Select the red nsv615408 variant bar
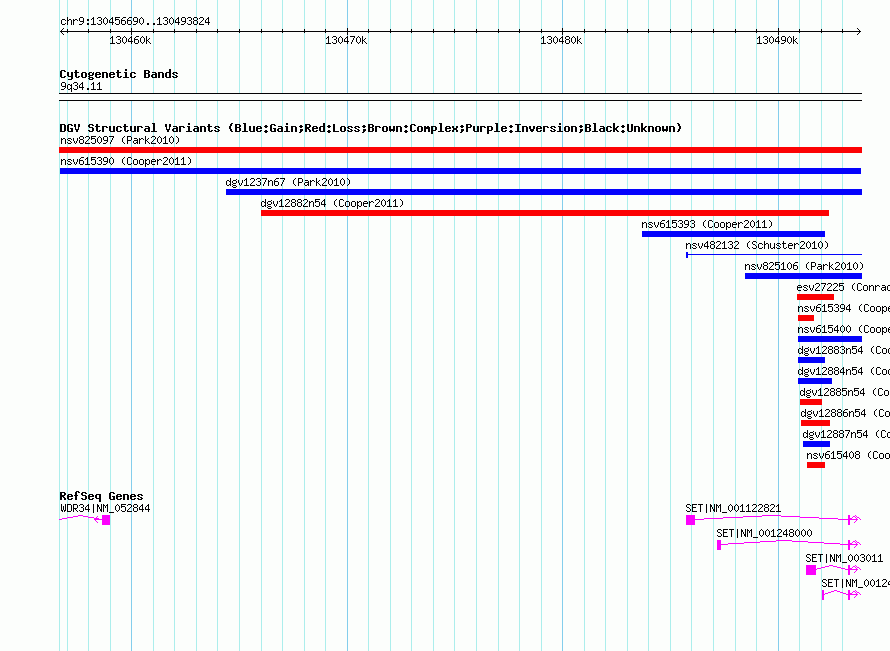 tap(816, 465)
